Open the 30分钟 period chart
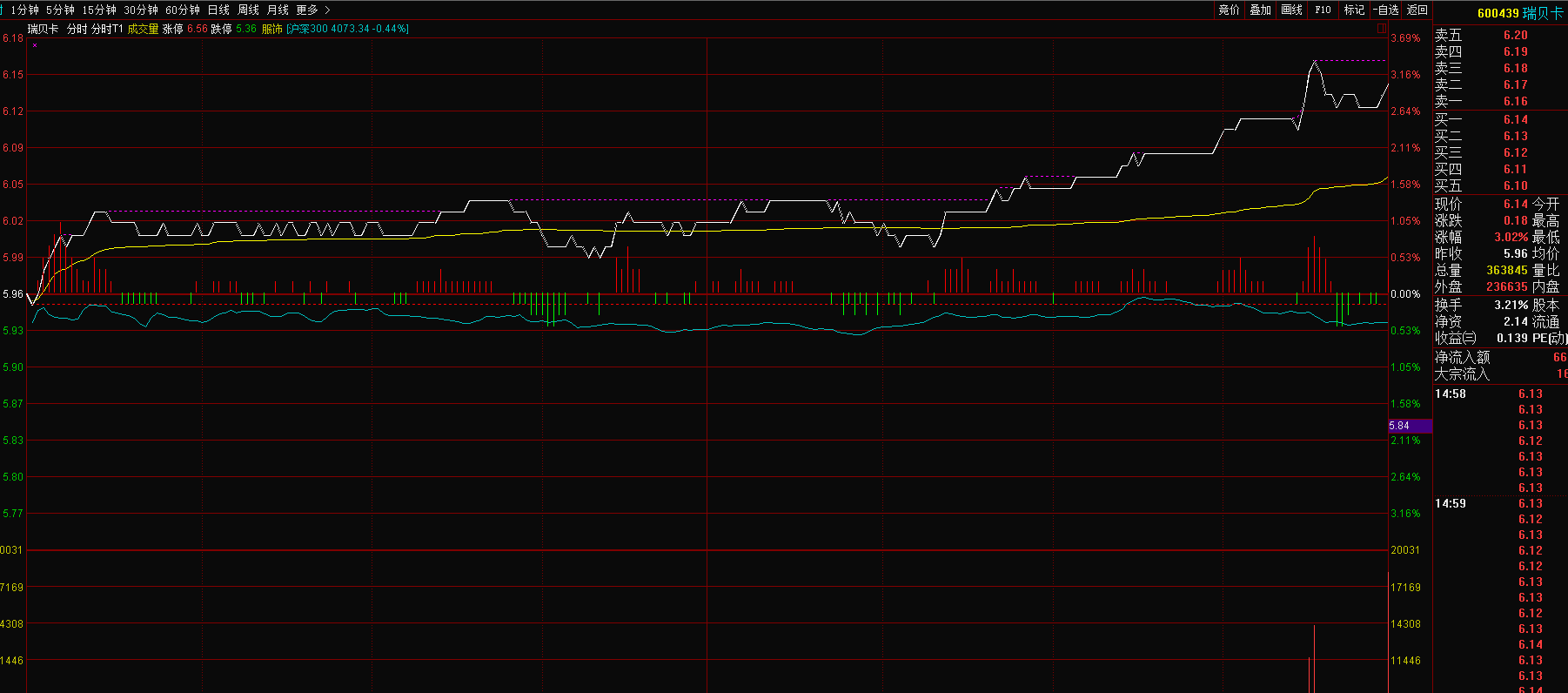1568x693 pixels. [x=141, y=10]
